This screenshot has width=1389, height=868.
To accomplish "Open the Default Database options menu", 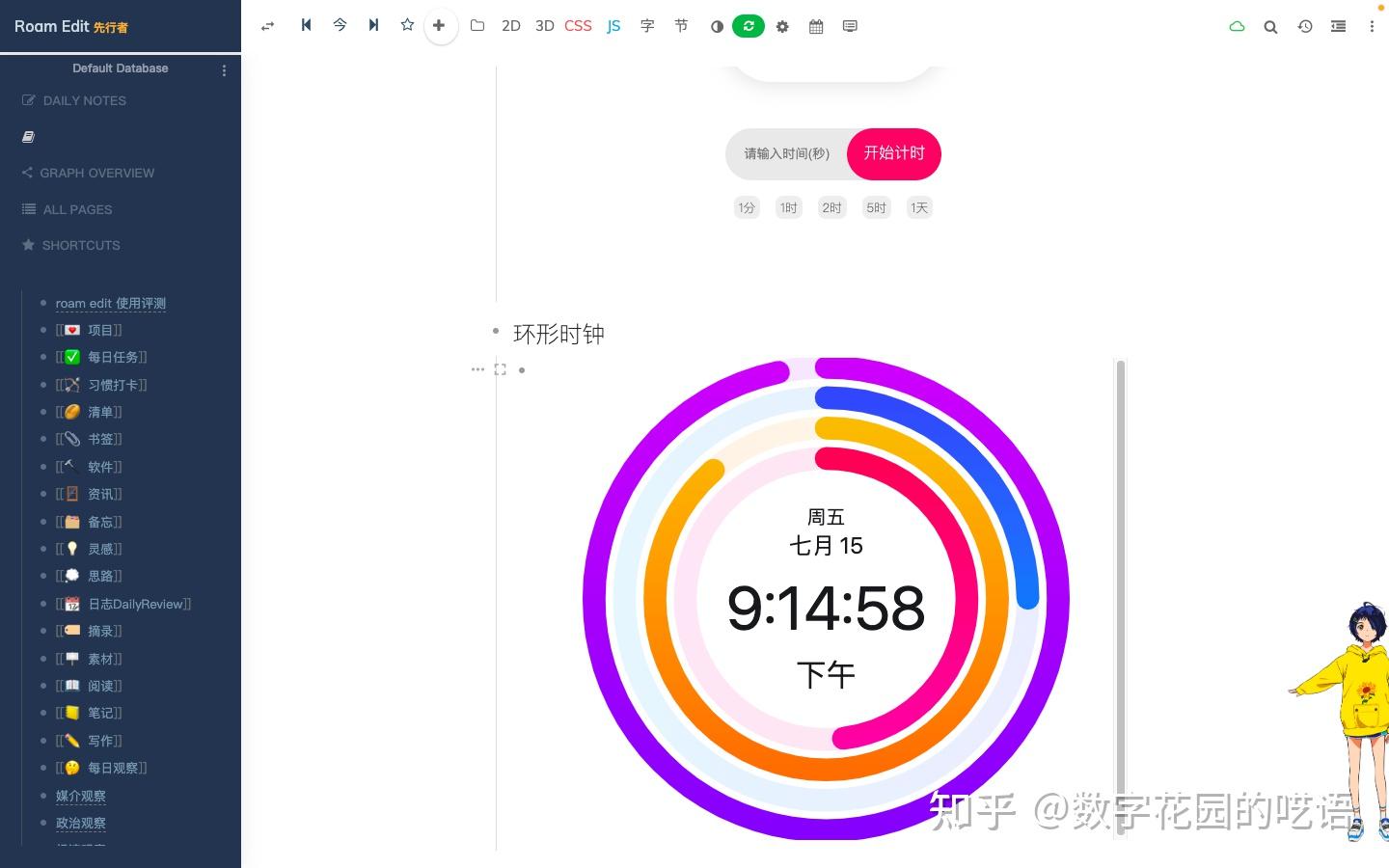I will coord(224,69).
